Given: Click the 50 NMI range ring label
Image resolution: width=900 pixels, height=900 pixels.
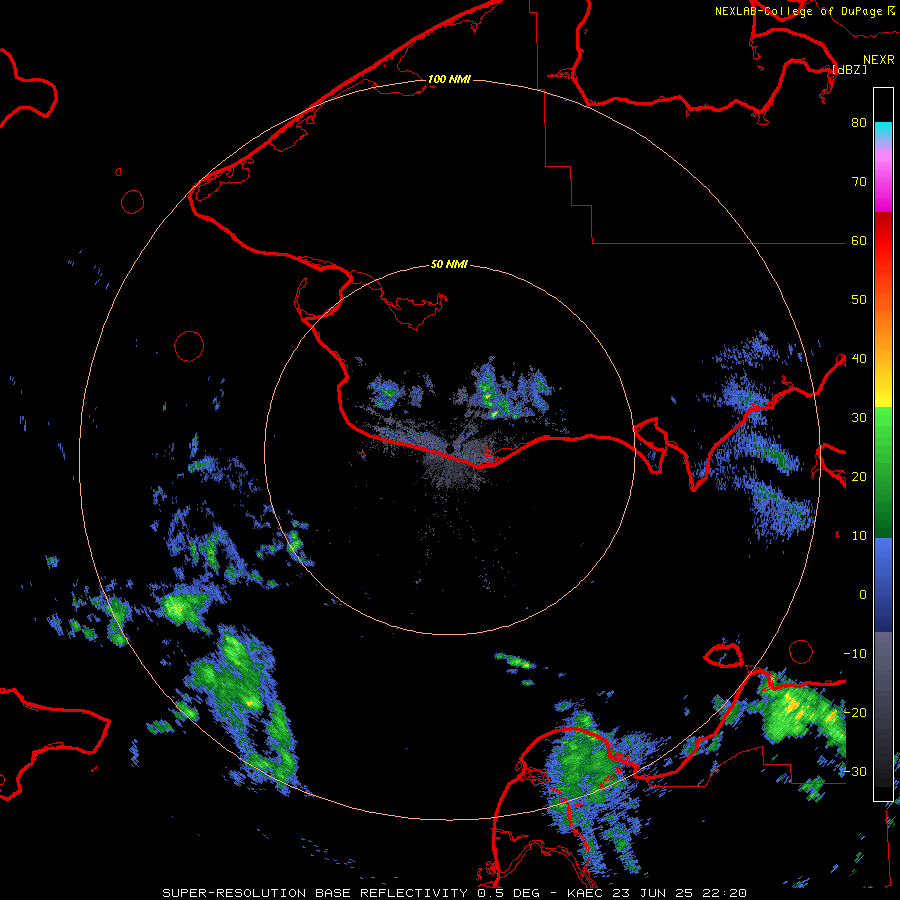Looking at the screenshot, I should [449, 265].
